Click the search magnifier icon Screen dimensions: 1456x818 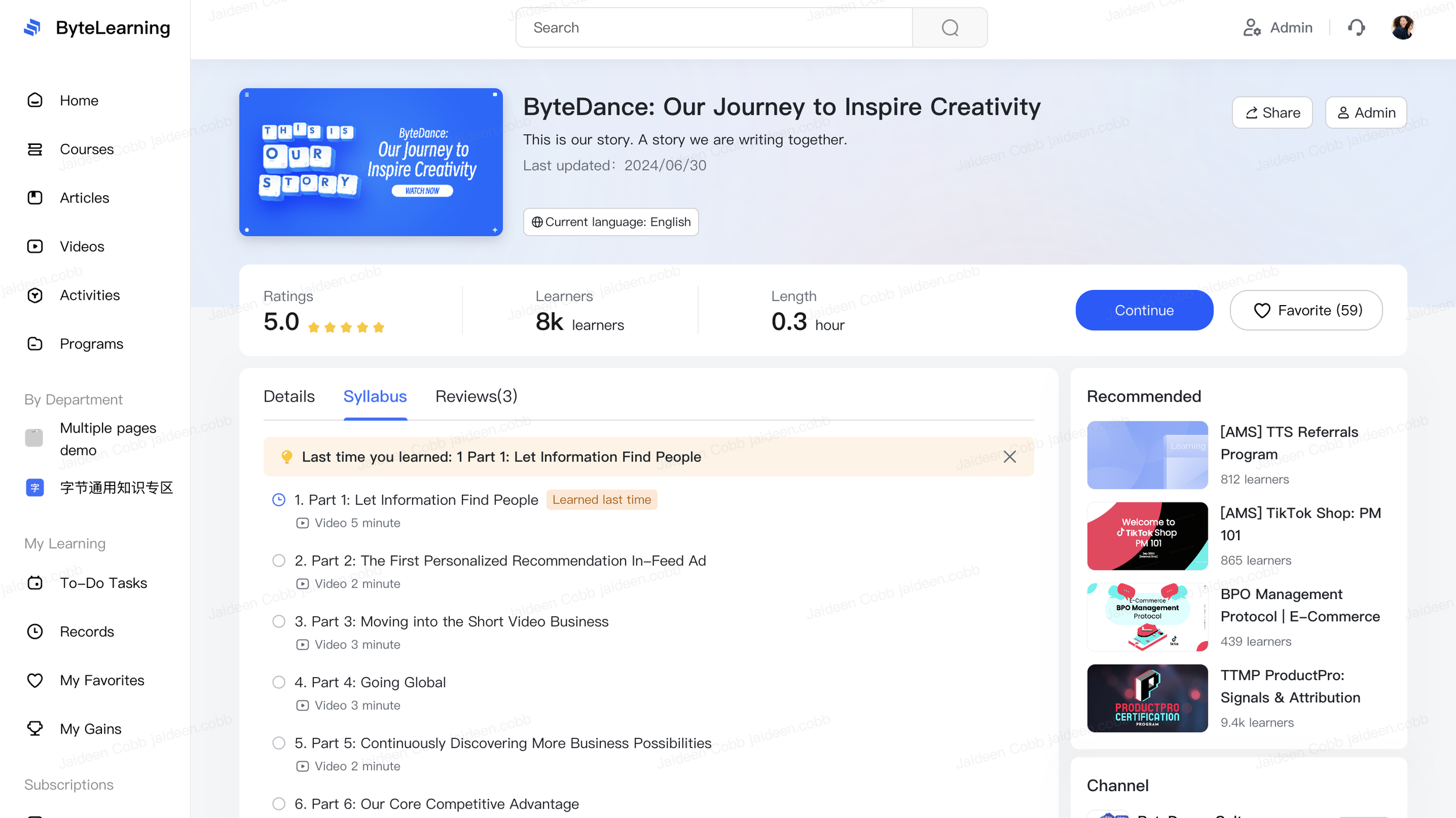click(949, 27)
